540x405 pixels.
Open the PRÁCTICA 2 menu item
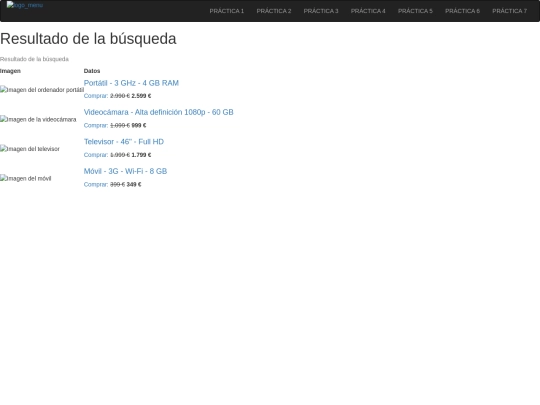274,11
